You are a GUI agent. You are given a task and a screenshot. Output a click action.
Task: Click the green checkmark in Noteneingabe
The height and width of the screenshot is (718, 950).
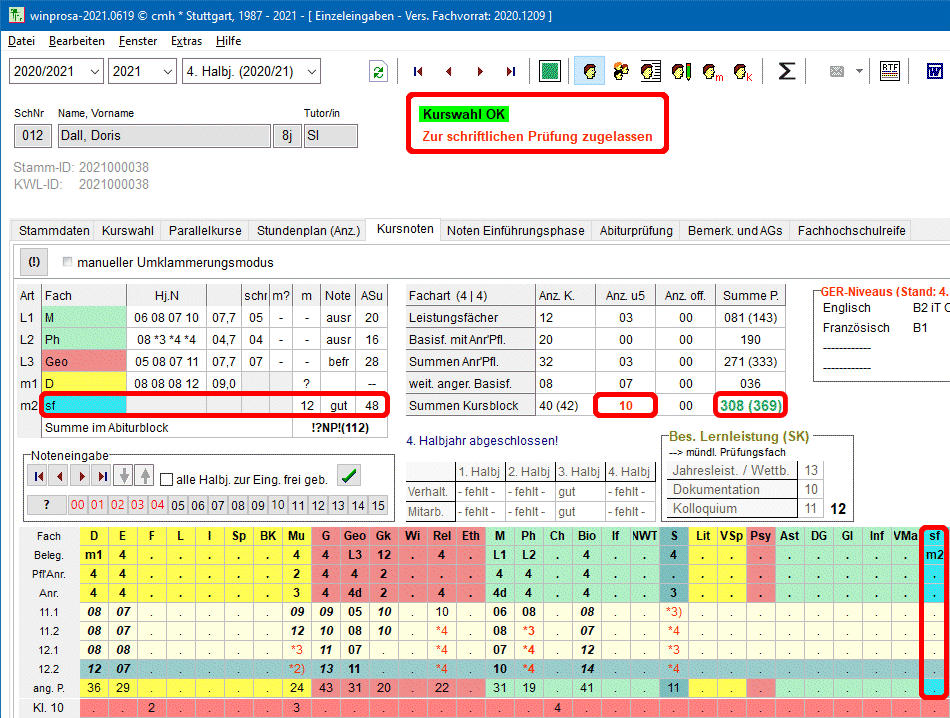349,477
